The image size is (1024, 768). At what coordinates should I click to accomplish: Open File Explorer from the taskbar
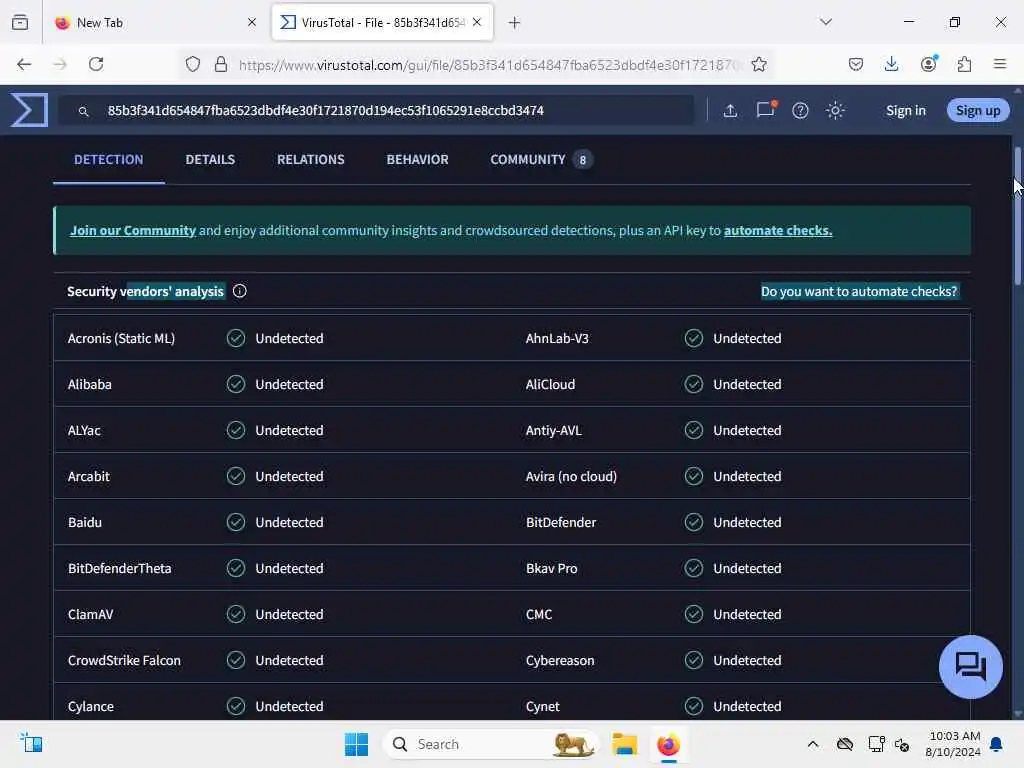point(624,744)
